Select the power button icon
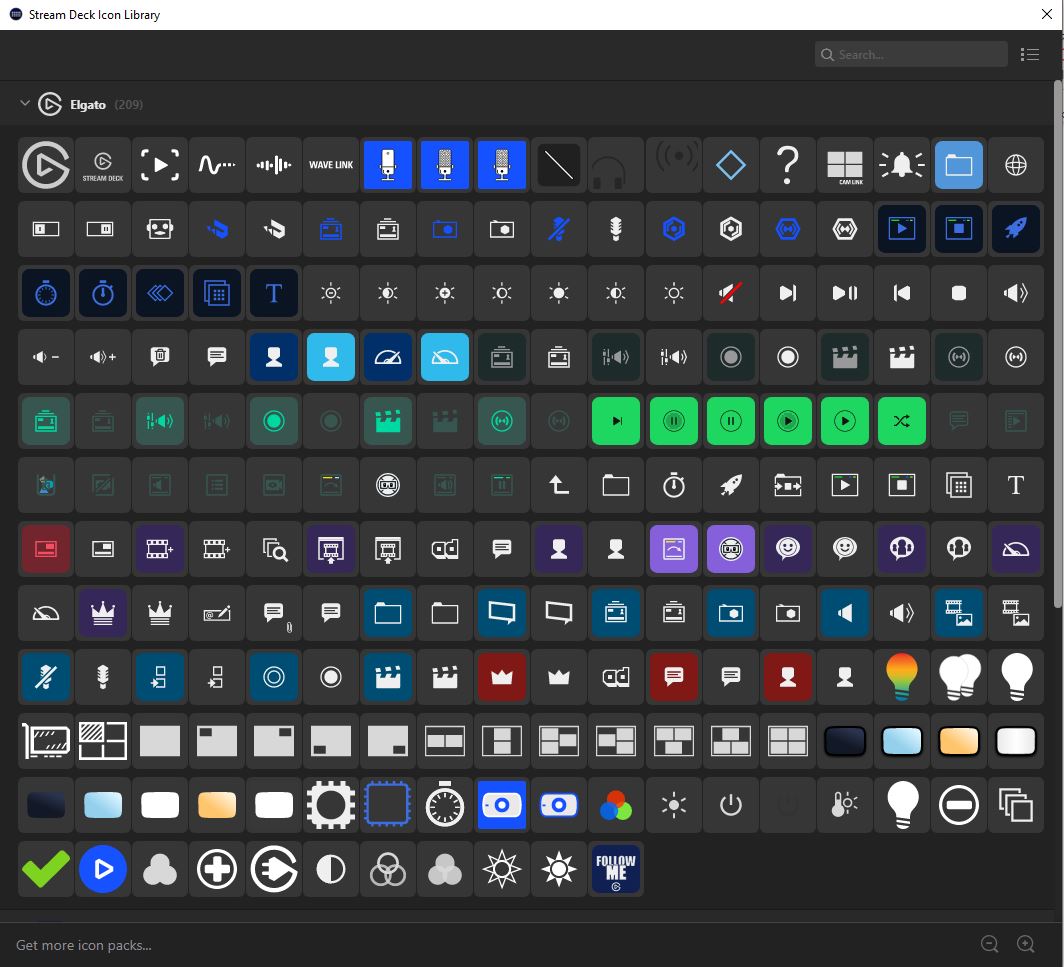 pos(730,805)
